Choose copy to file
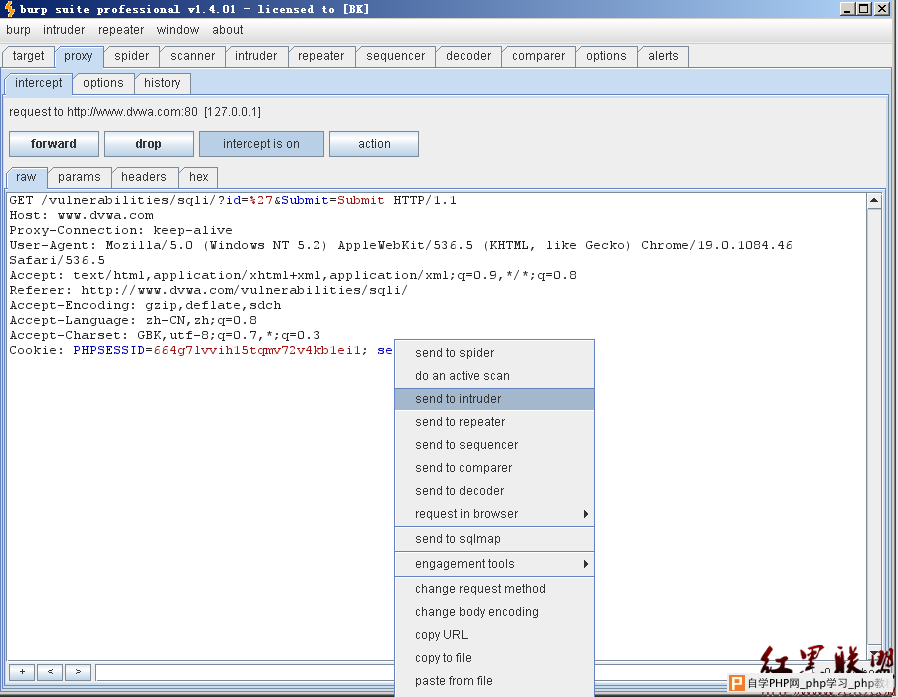The width and height of the screenshot is (898, 697). pos(494,657)
